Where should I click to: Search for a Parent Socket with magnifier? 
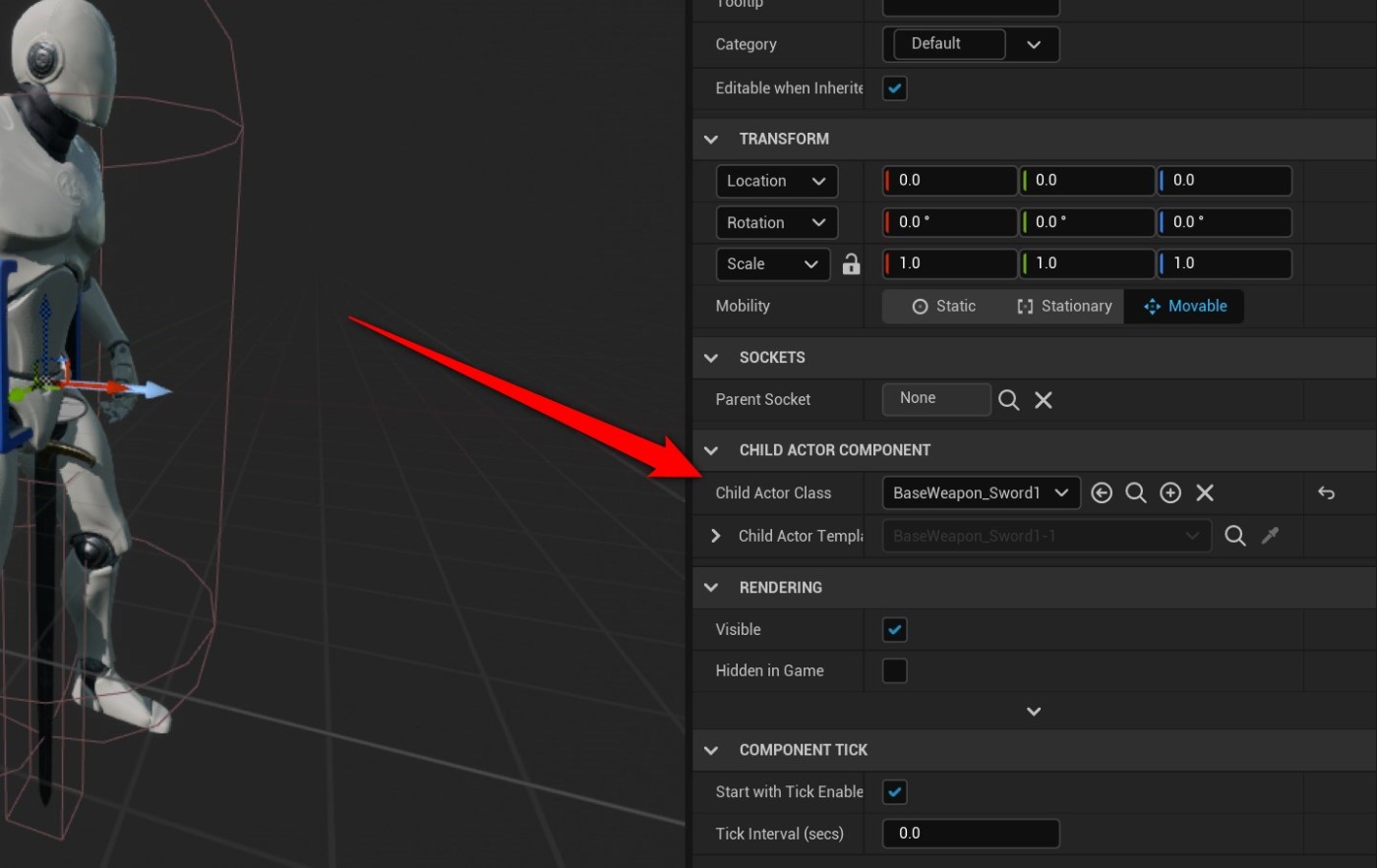(x=1008, y=399)
